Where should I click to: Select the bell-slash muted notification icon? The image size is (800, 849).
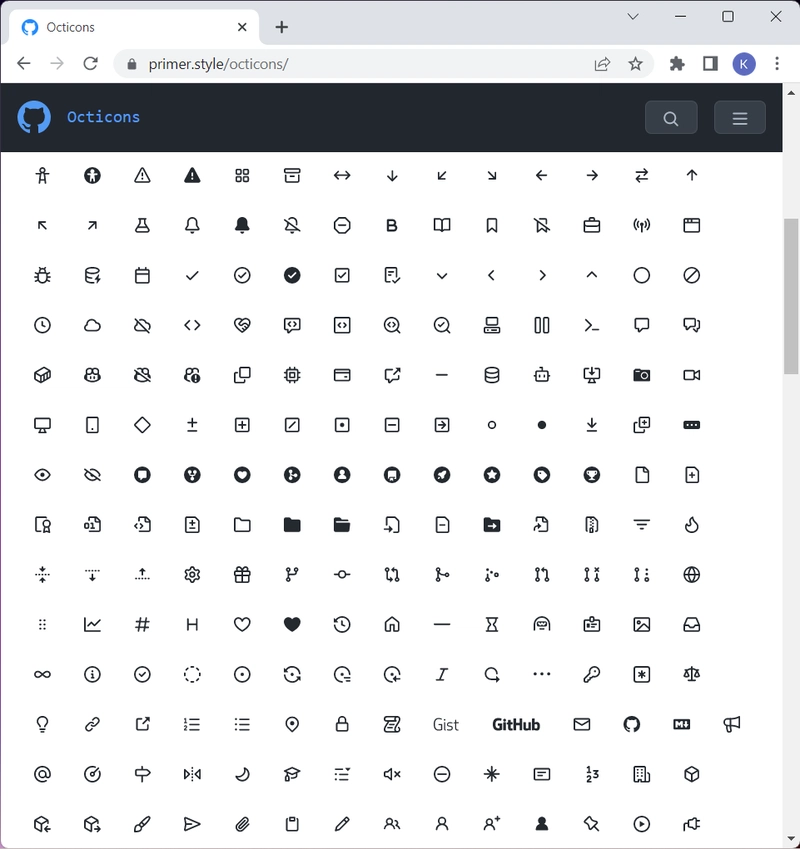coord(292,225)
